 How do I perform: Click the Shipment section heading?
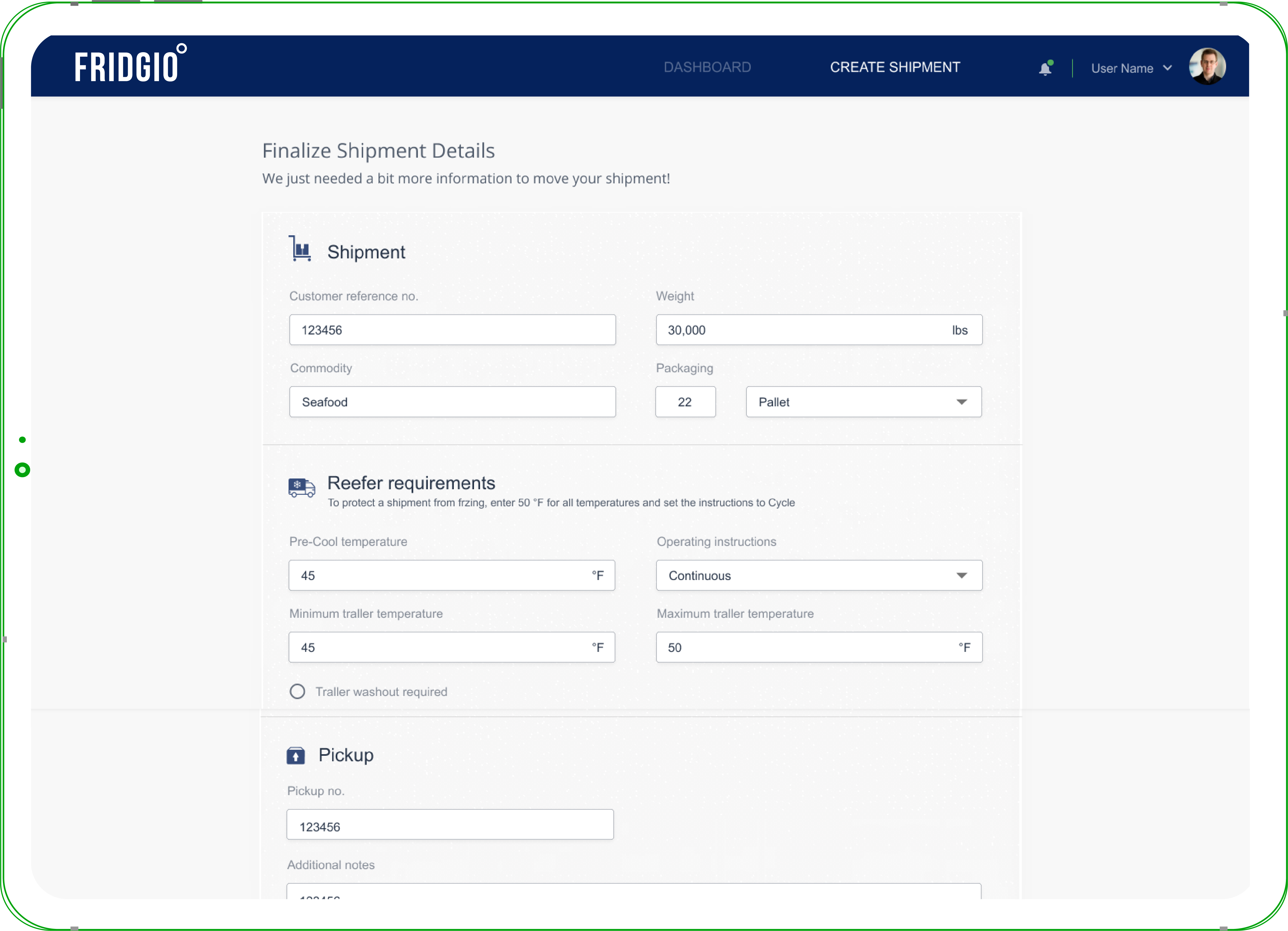(366, 252)
